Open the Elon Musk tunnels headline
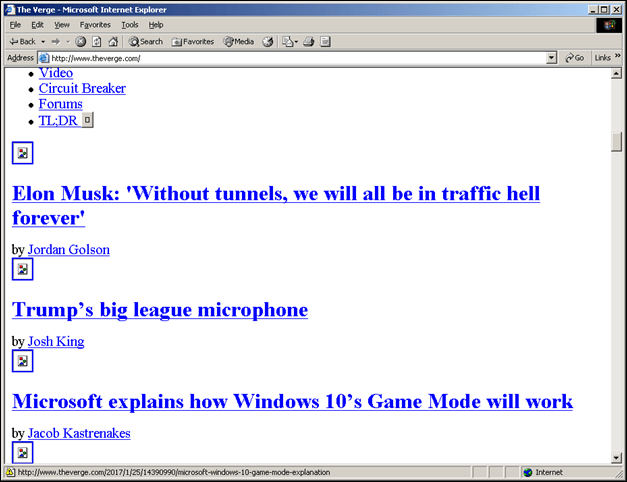The height and width of the screenshot is (482, 627). [276, 206]
